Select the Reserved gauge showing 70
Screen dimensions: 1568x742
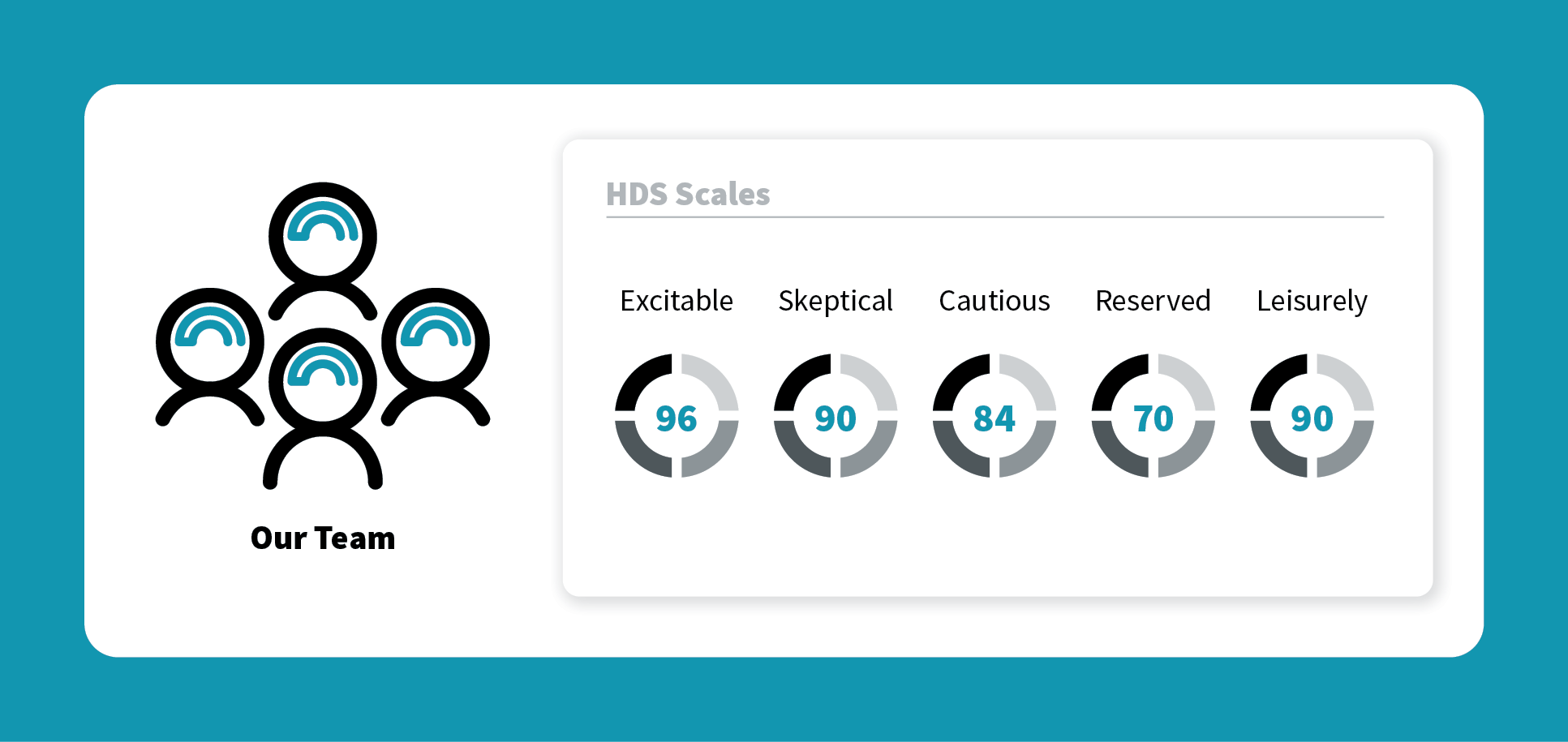(x=1153, y=416)
